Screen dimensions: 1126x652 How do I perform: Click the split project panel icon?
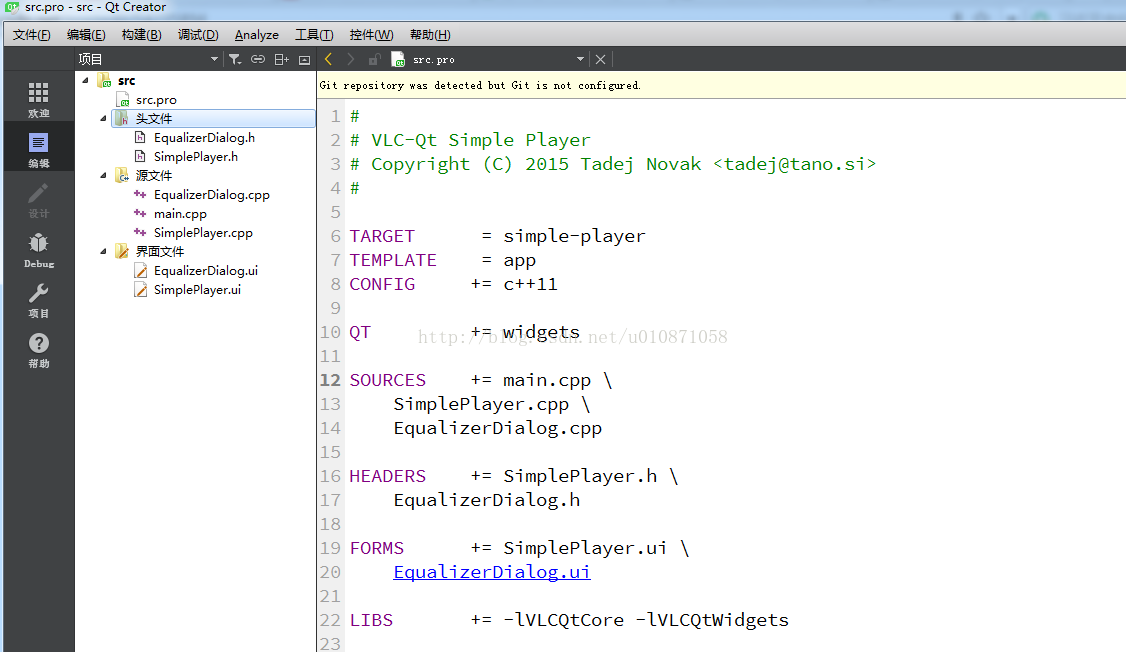[282, 60]
